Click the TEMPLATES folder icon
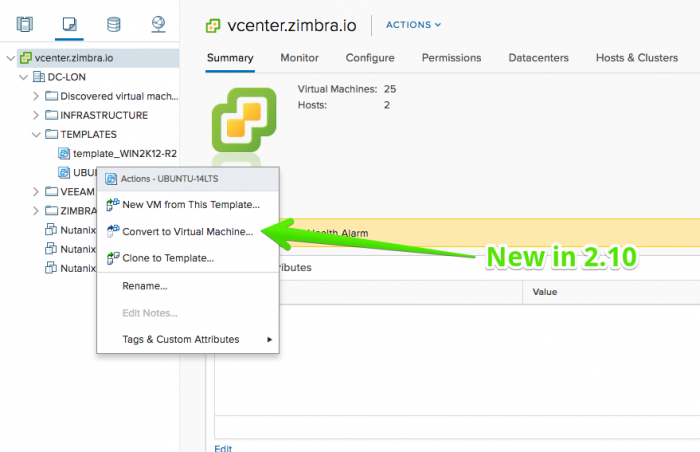The width and height of the screenshot is (700, 452). point(51,134)
